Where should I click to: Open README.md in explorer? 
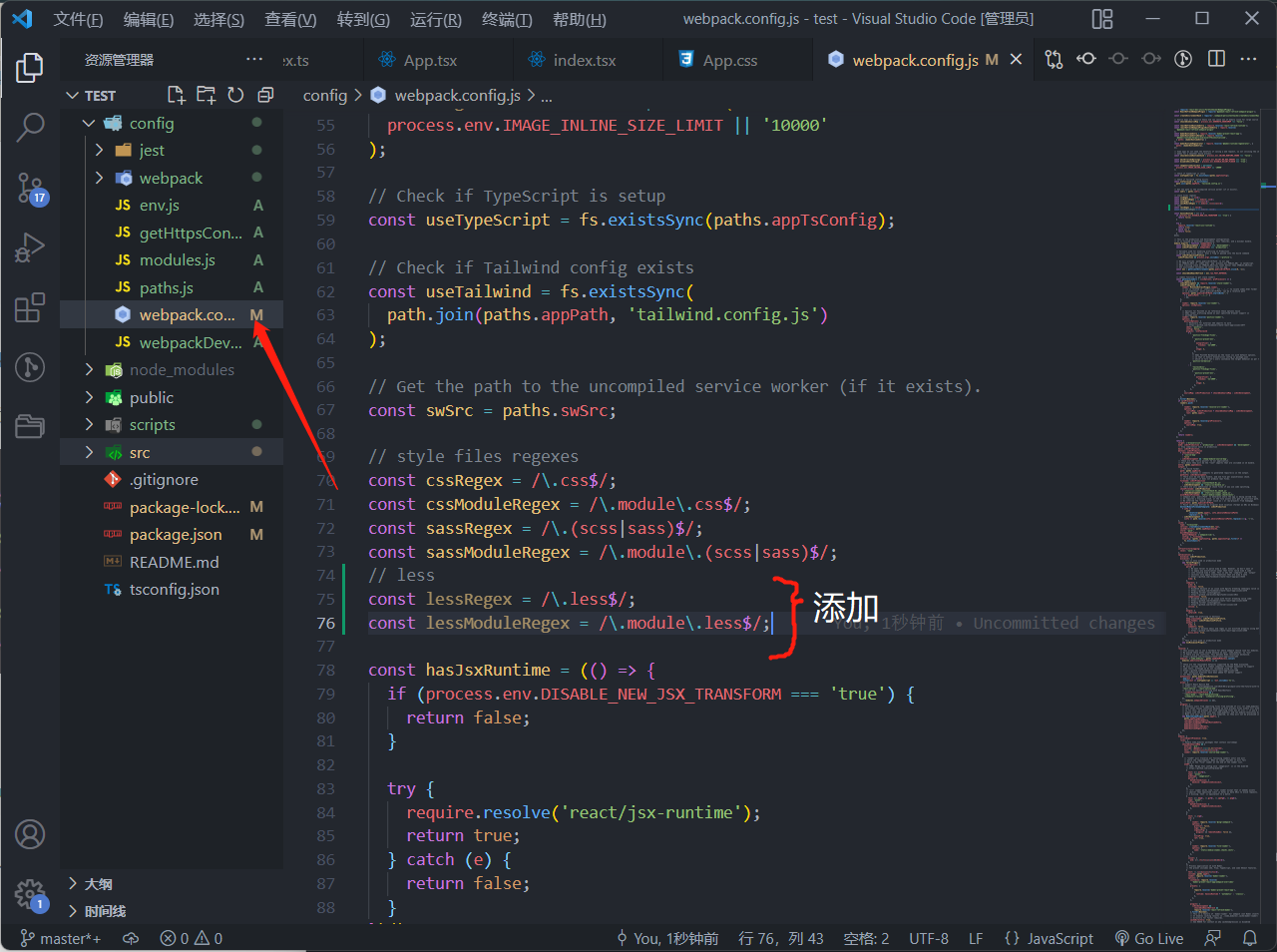172,562
